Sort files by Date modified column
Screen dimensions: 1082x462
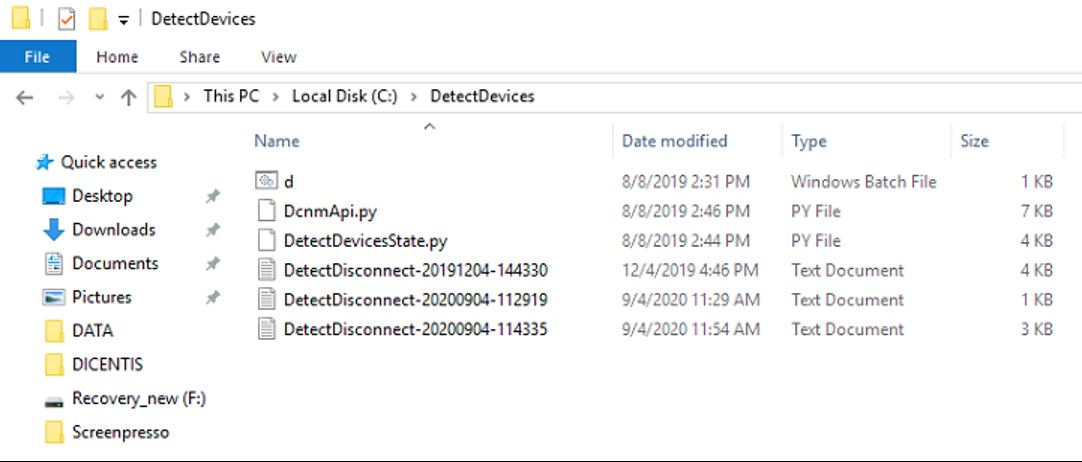tap(674, 141)
